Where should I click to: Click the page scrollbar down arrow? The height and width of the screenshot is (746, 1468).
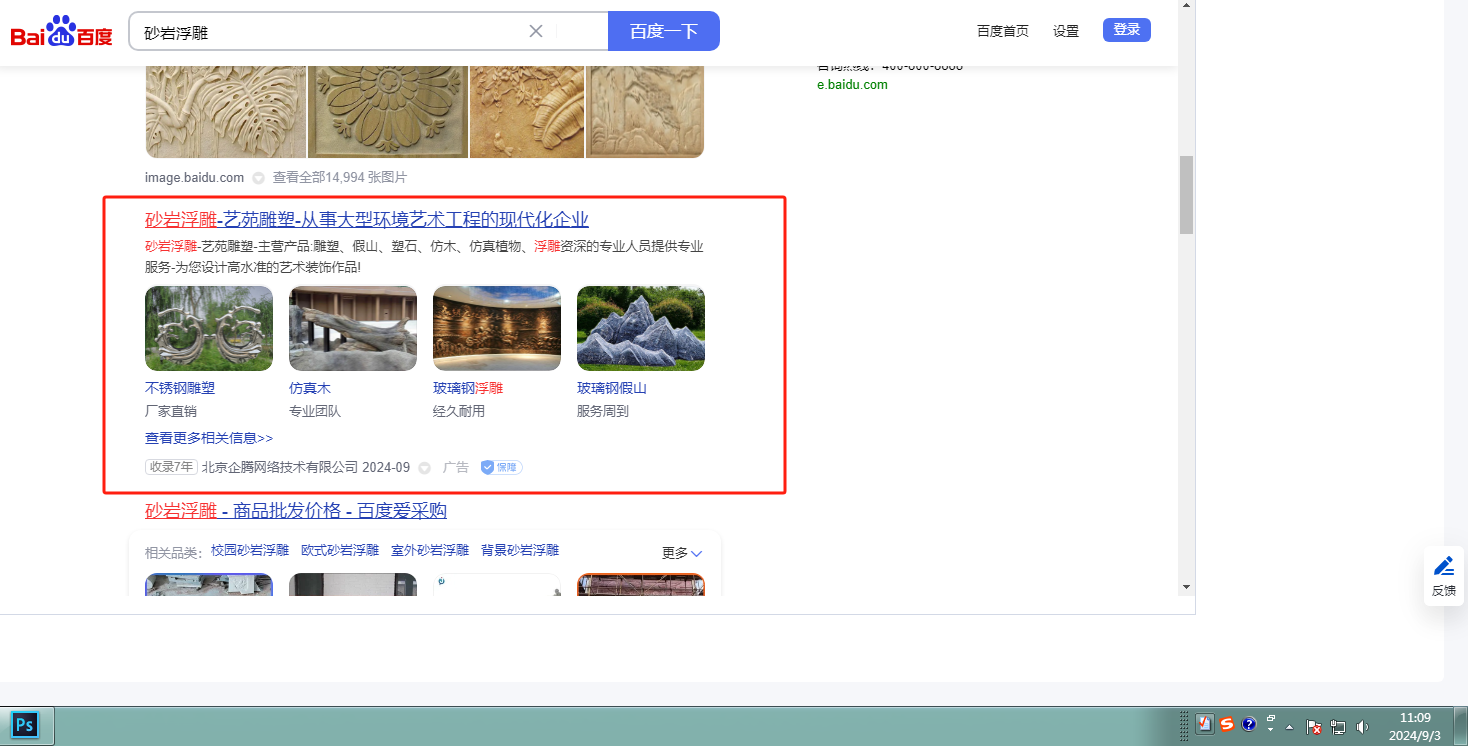point(1186,586)
